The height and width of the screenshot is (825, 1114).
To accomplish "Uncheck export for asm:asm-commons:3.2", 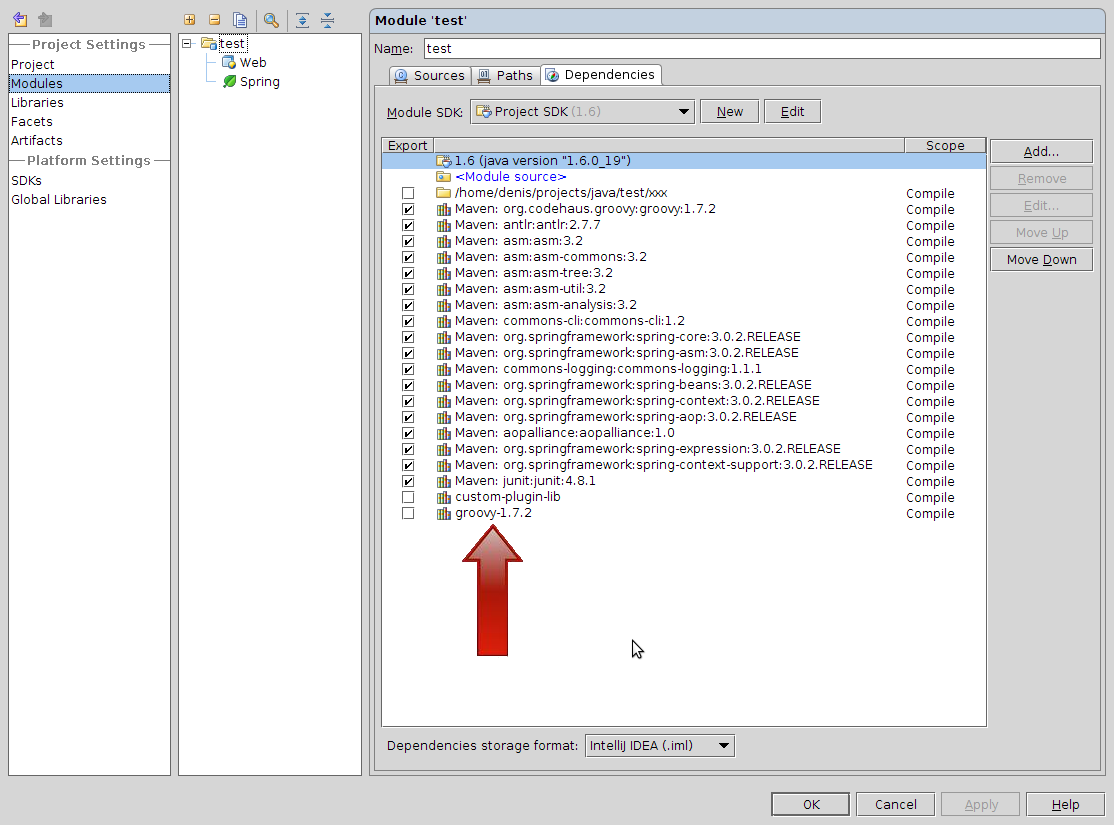I will click(x=408, y=257).
